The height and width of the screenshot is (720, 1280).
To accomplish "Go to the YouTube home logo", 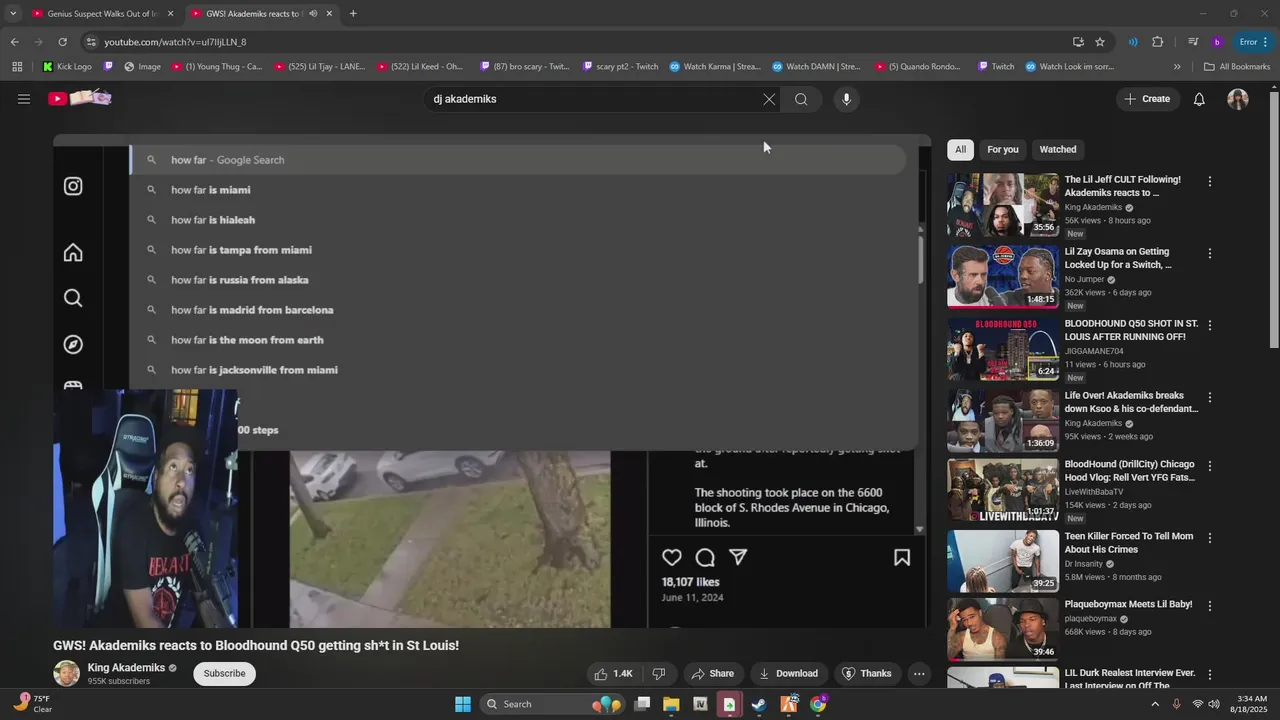I will 79,98.
